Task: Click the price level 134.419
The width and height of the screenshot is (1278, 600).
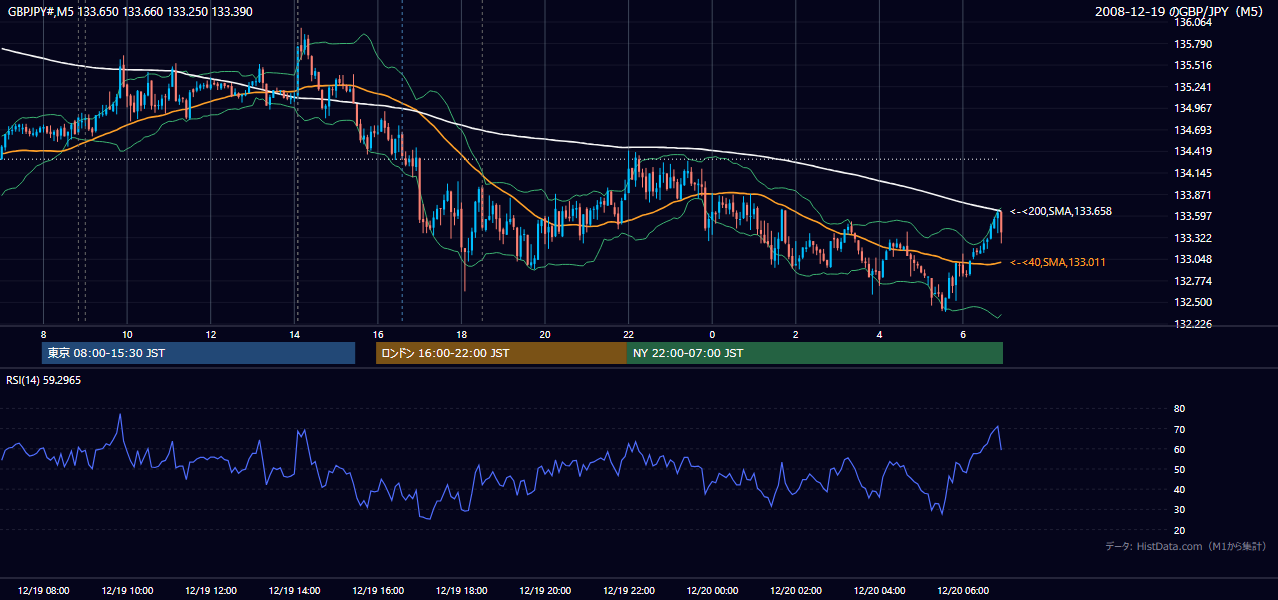Action: tap(1192, 151)
